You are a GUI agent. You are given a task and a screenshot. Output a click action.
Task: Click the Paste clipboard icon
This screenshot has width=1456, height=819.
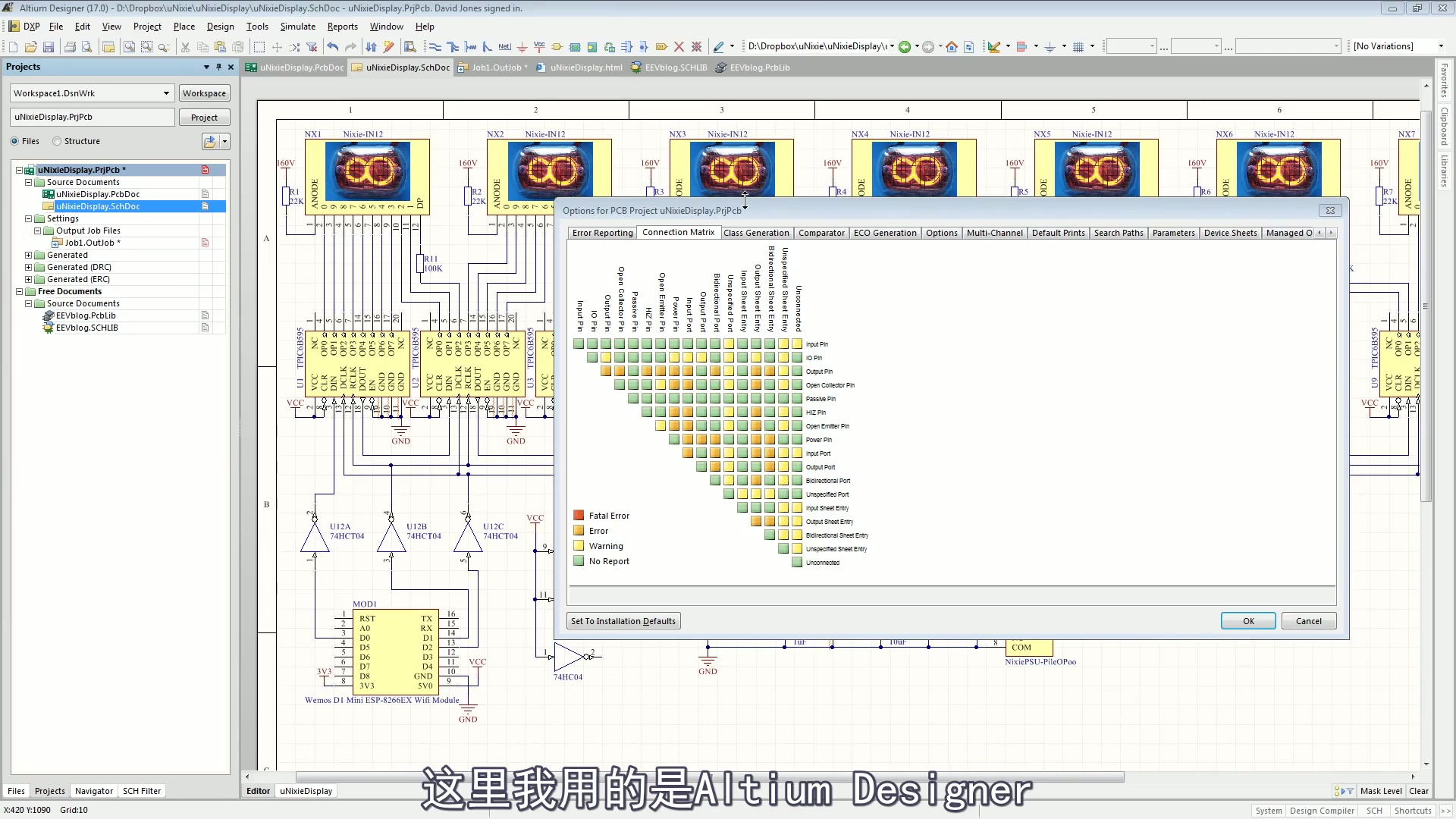pyautogui.click(x=220, y=47)
